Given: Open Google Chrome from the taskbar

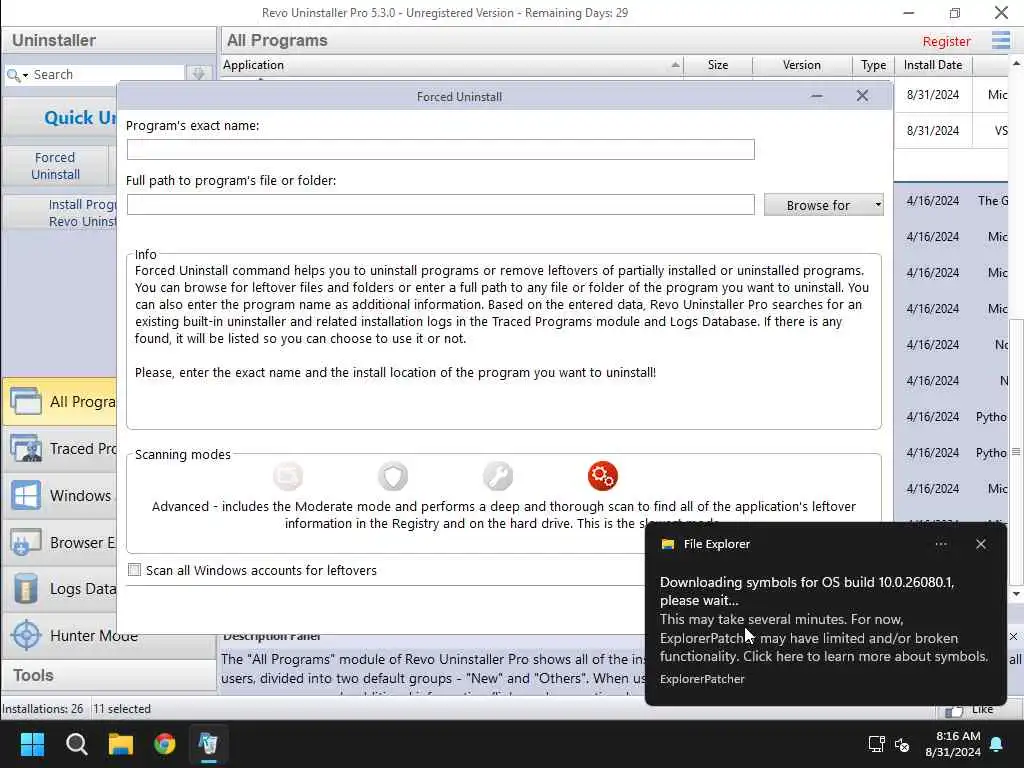Looking at the screenshot, I should pos(165,744).
